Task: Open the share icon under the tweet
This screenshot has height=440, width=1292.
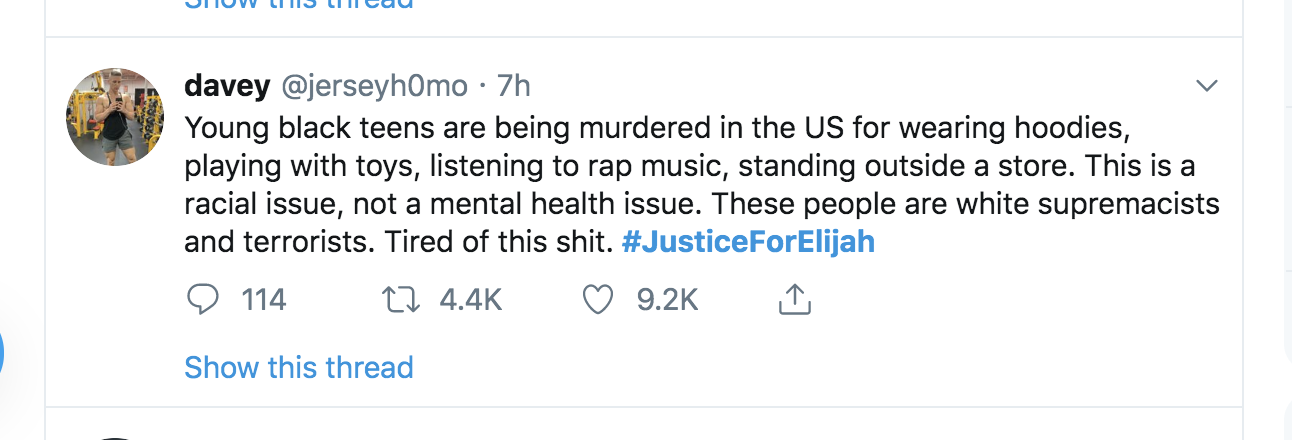Action: [x=793, y=299]
